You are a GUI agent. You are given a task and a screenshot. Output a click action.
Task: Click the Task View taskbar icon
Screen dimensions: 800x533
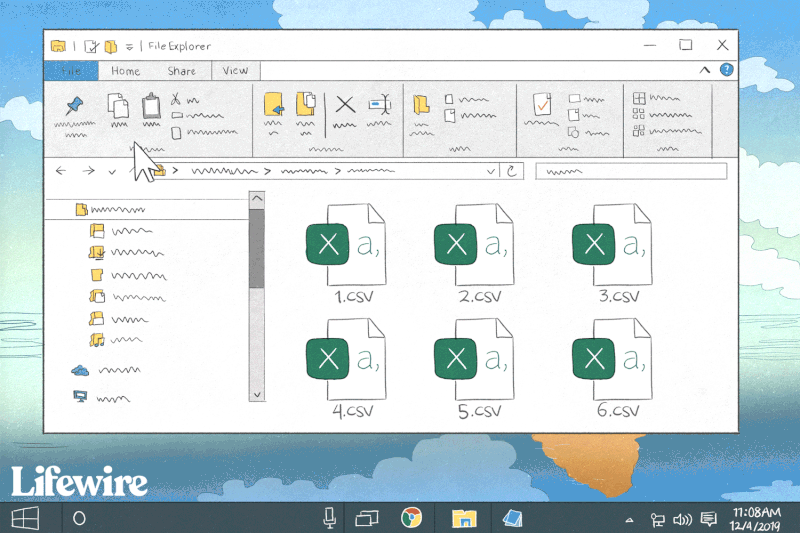pos(367,519)
